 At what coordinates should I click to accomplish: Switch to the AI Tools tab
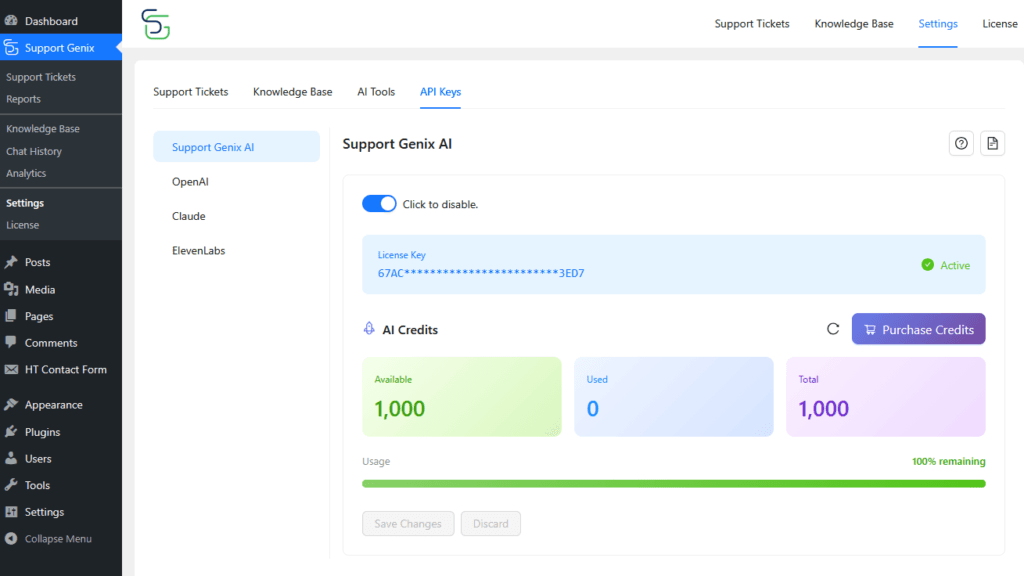point(376,92)
